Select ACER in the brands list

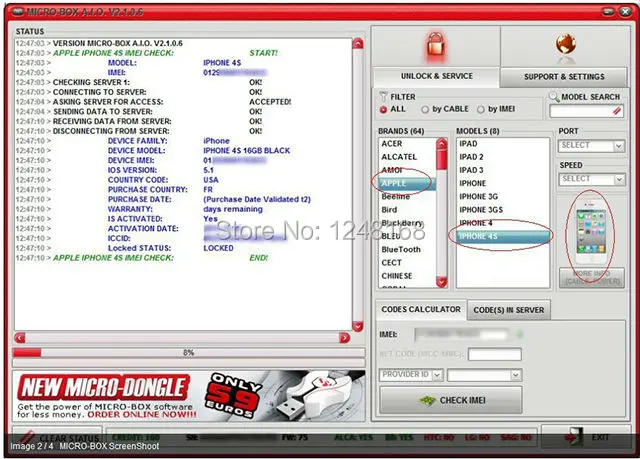click(392, 144)
